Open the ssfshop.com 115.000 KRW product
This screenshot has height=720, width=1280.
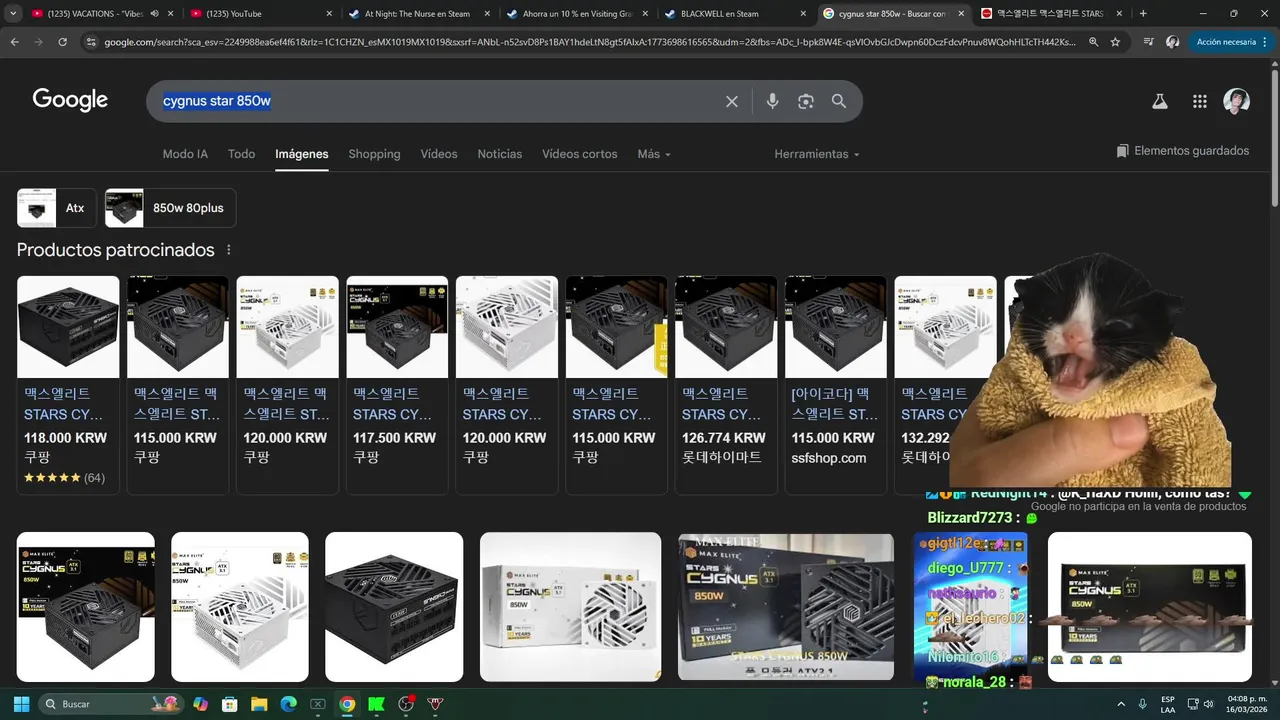836,385
